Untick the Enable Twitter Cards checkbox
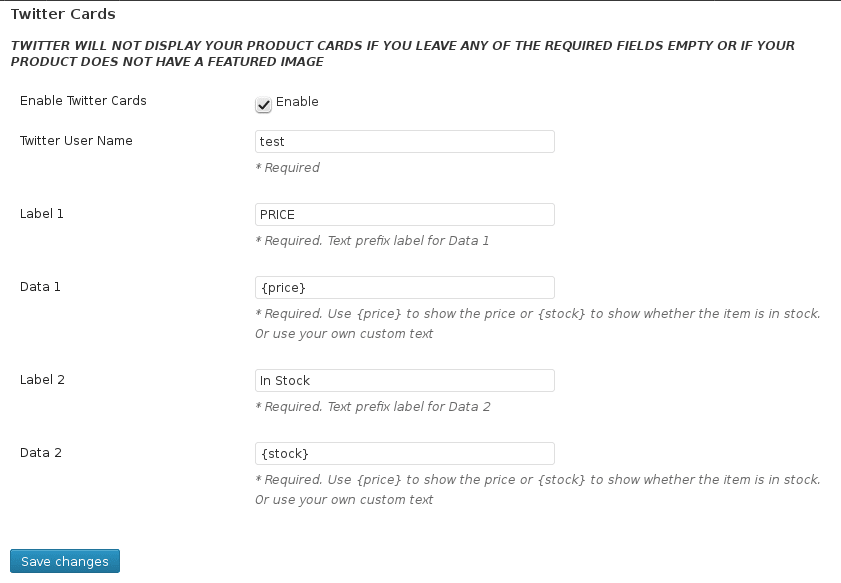 263,104
